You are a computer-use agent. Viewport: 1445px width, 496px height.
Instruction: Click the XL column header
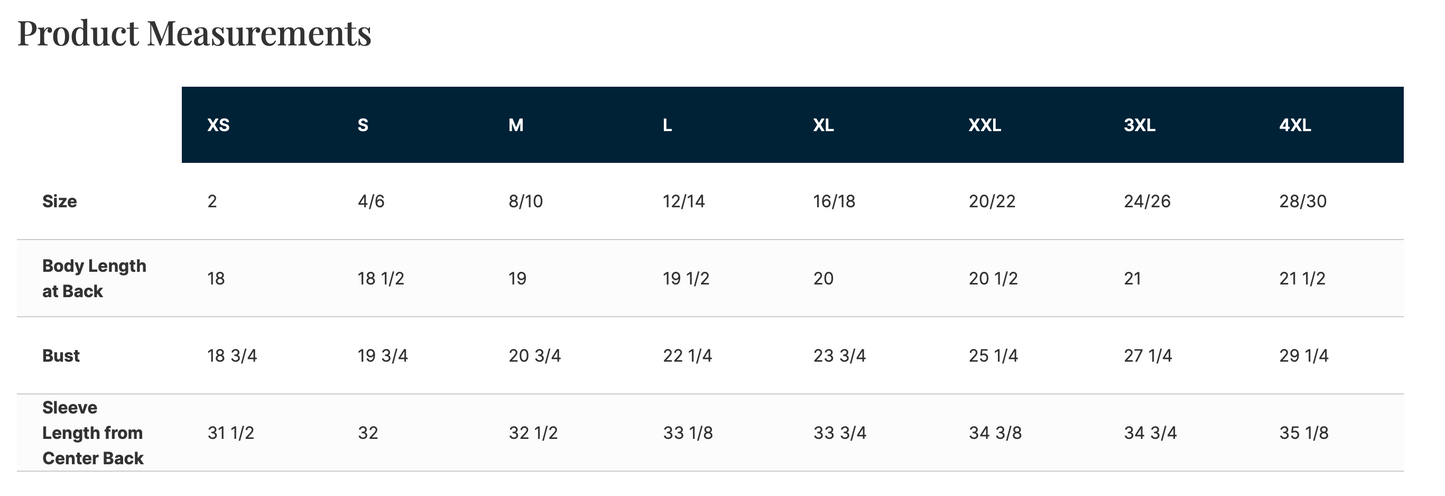(823, 126)
